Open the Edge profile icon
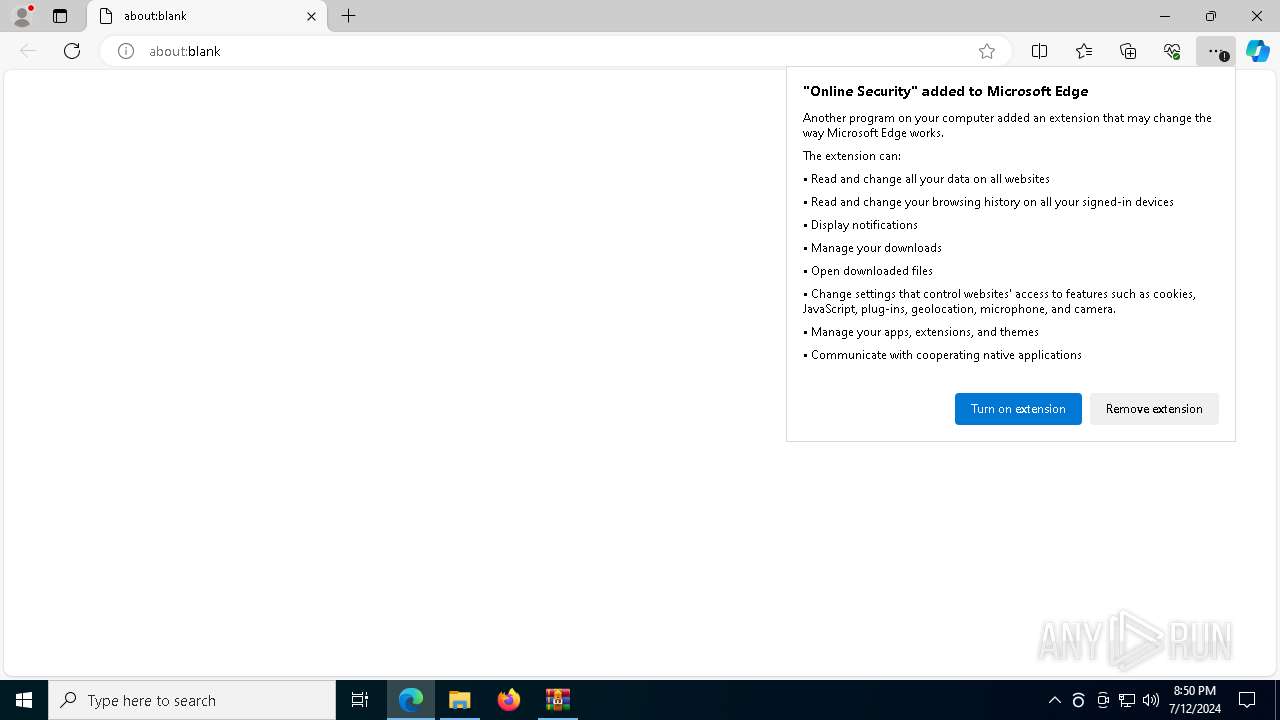 [x=22, y=16]
